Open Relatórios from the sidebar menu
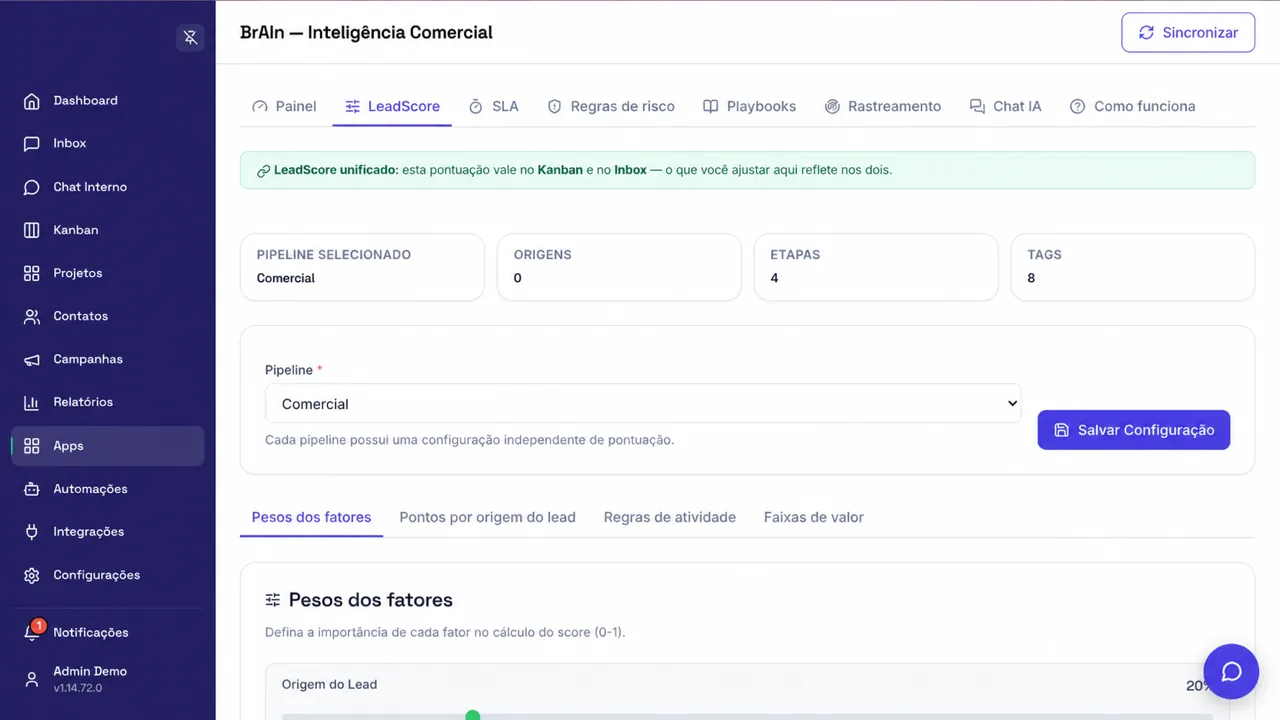This screenshot has width=1280, height=720. [x=108, y=402]
